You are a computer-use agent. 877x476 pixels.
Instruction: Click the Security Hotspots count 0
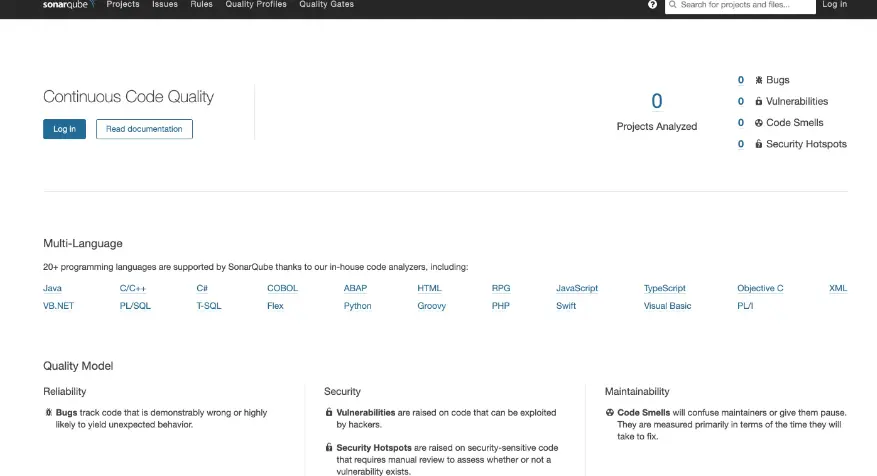click(x=741, y=144)
